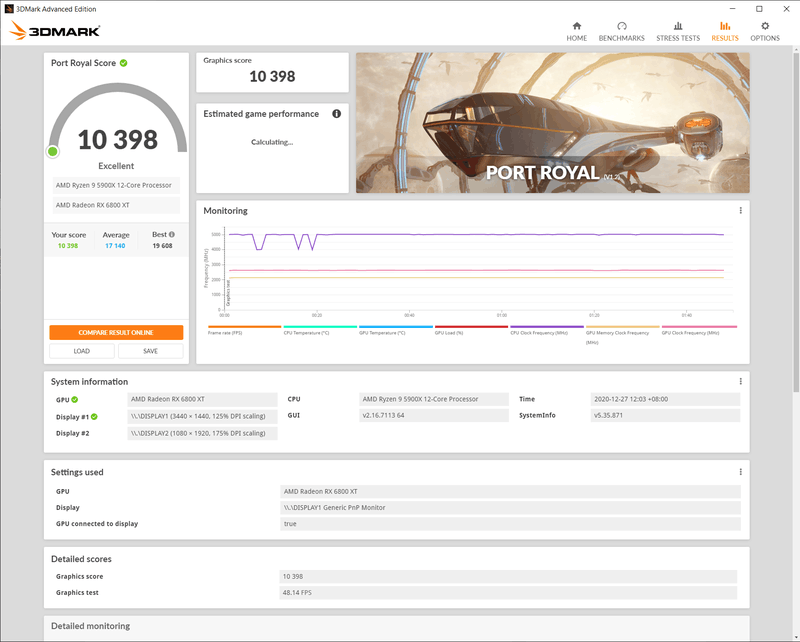Go to Stress Tests tab
The width and height of the screenshot is (800, 642).
pyautogui.click(x=678, y=32)
